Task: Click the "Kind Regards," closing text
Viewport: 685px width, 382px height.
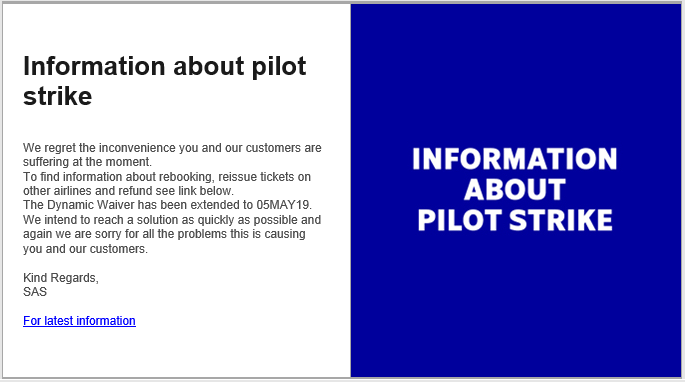Action: click(x=61, y=278)
